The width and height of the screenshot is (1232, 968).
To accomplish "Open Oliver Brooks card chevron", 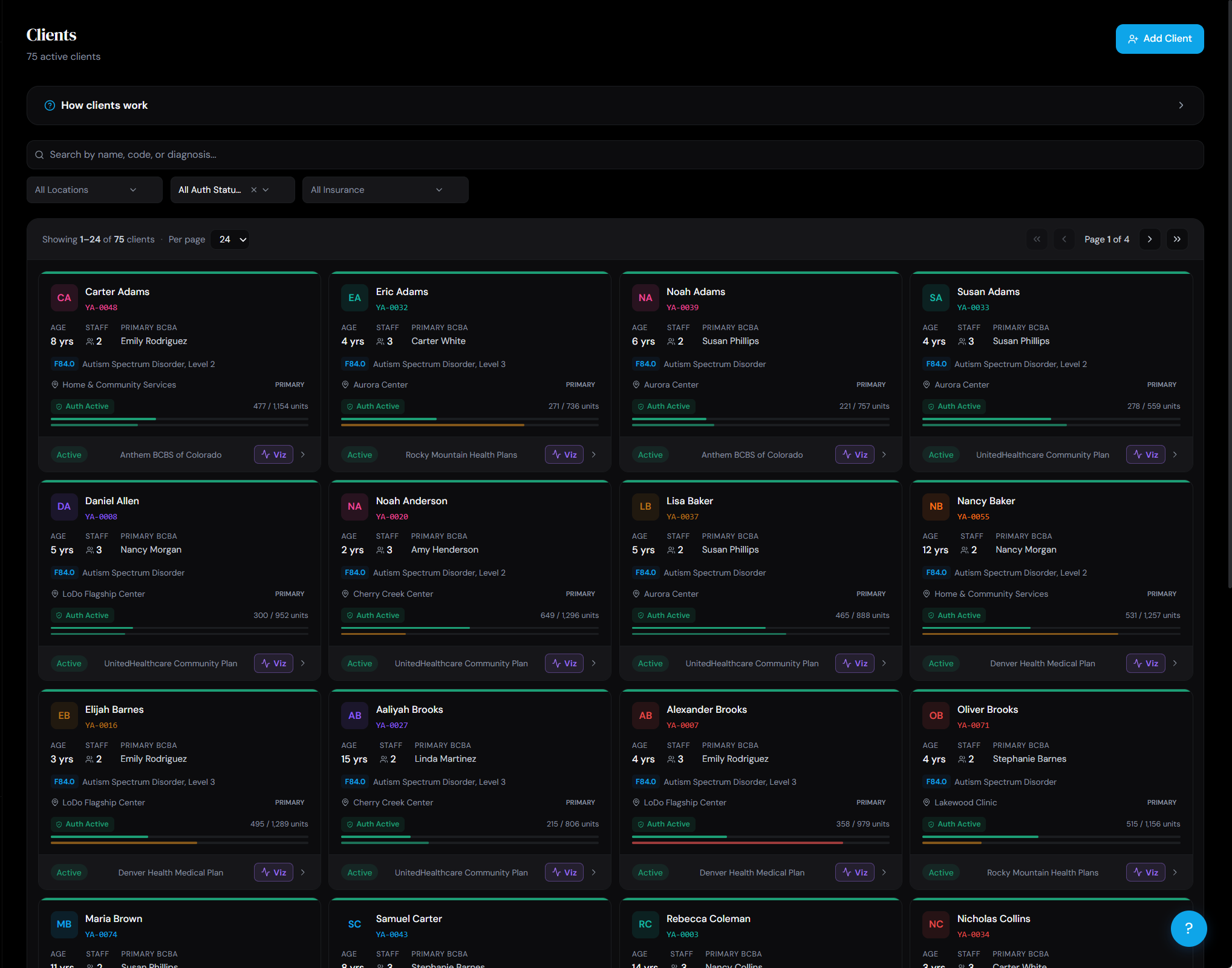I will (x=1175, y=872).
